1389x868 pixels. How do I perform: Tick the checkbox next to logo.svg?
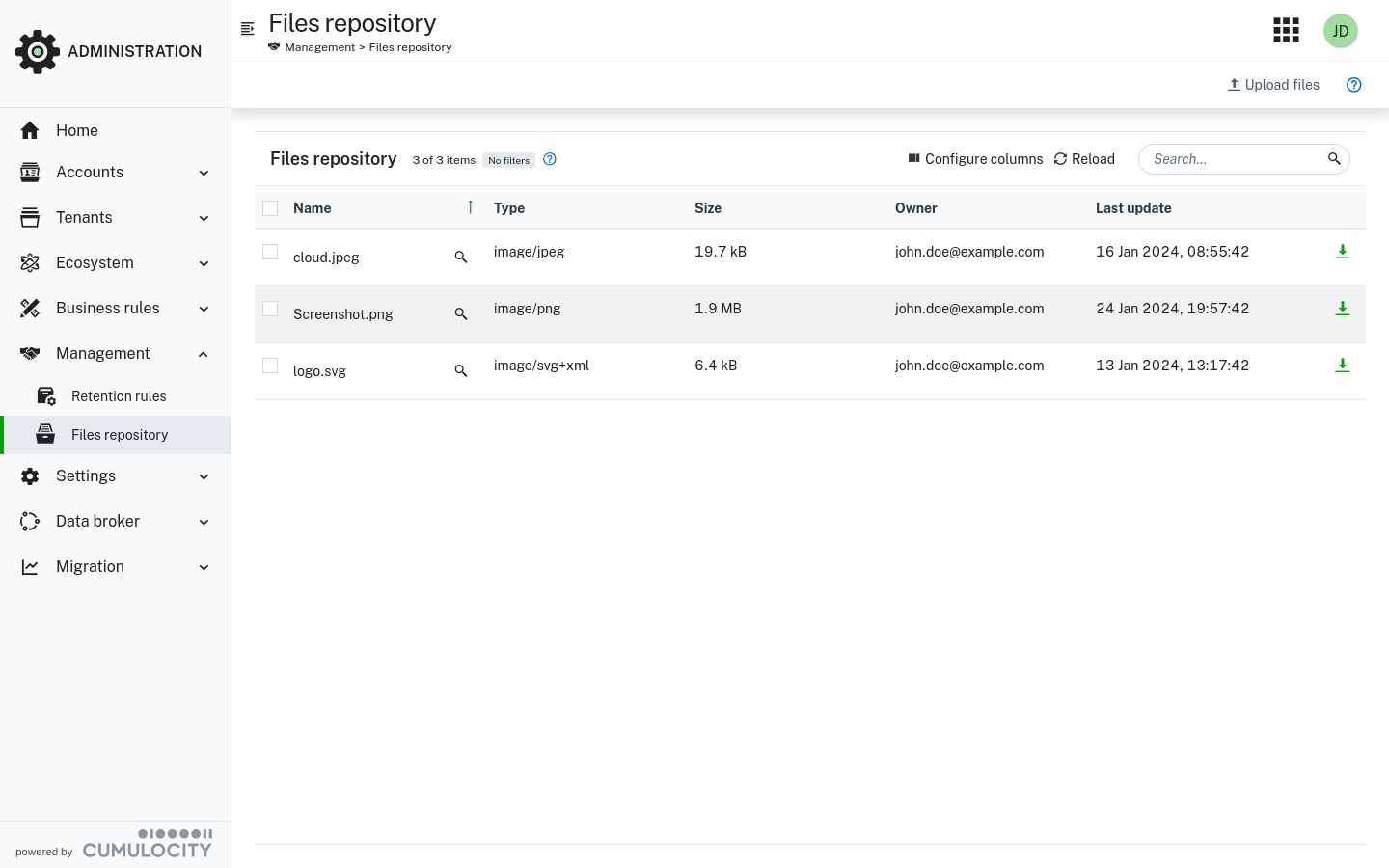pos(270,365)
